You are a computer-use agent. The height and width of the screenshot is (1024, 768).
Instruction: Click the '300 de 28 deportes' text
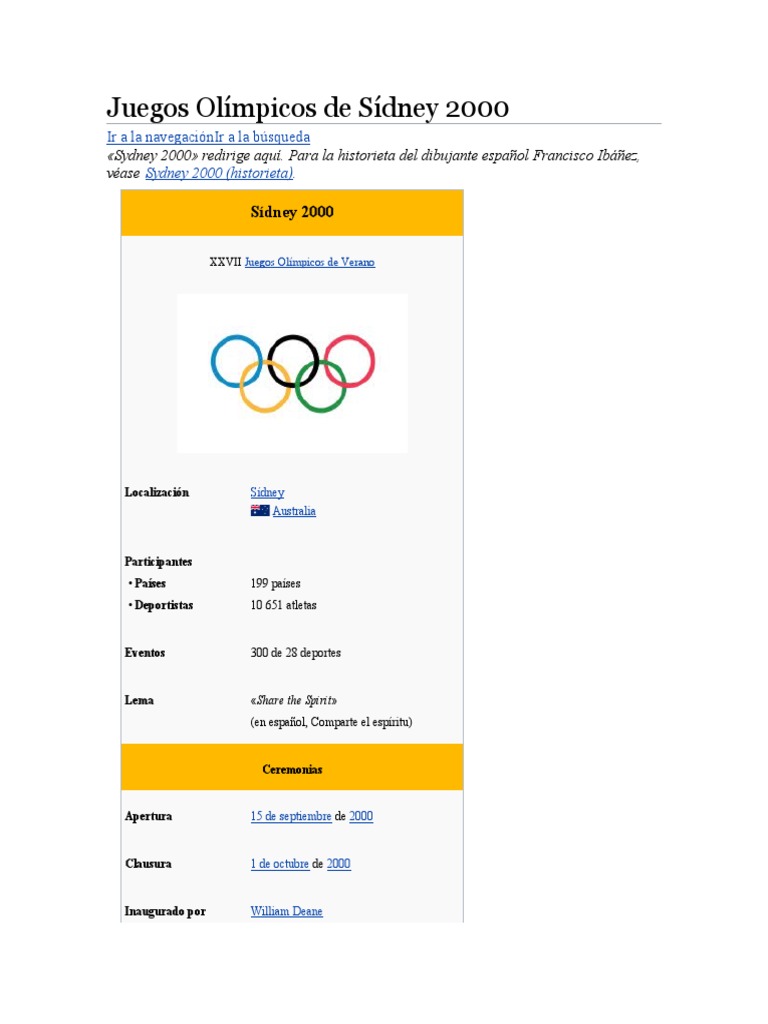295,653
